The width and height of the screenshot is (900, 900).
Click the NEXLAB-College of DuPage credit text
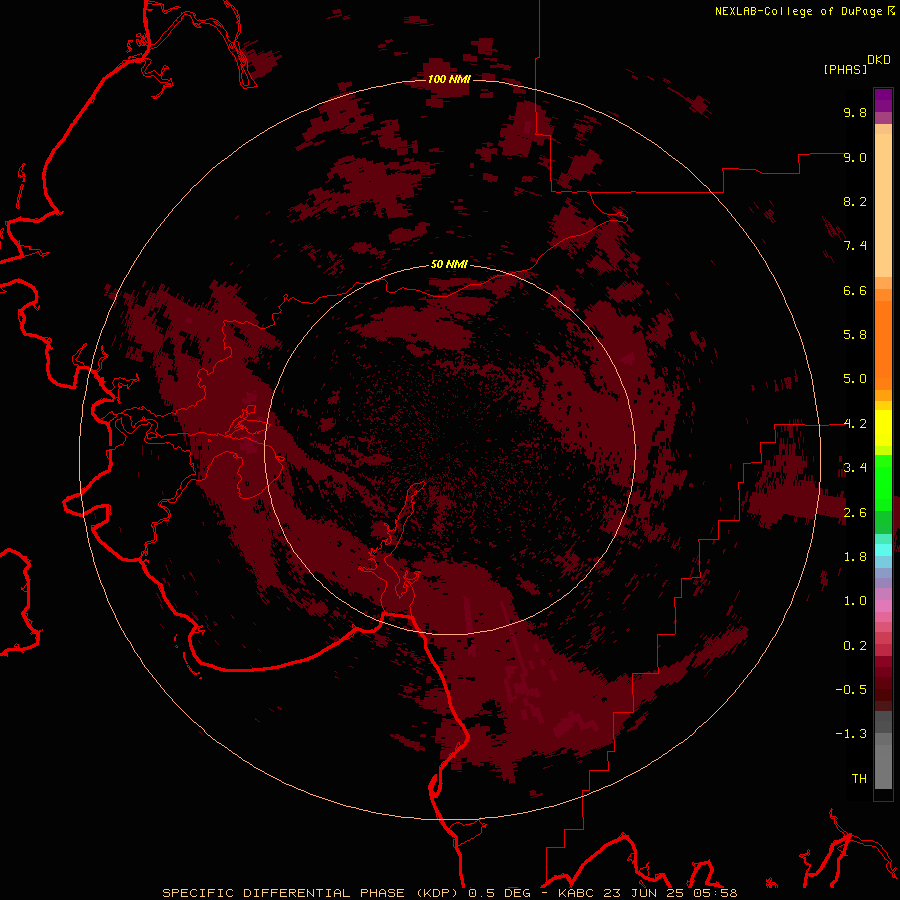[x=798, y=11]
